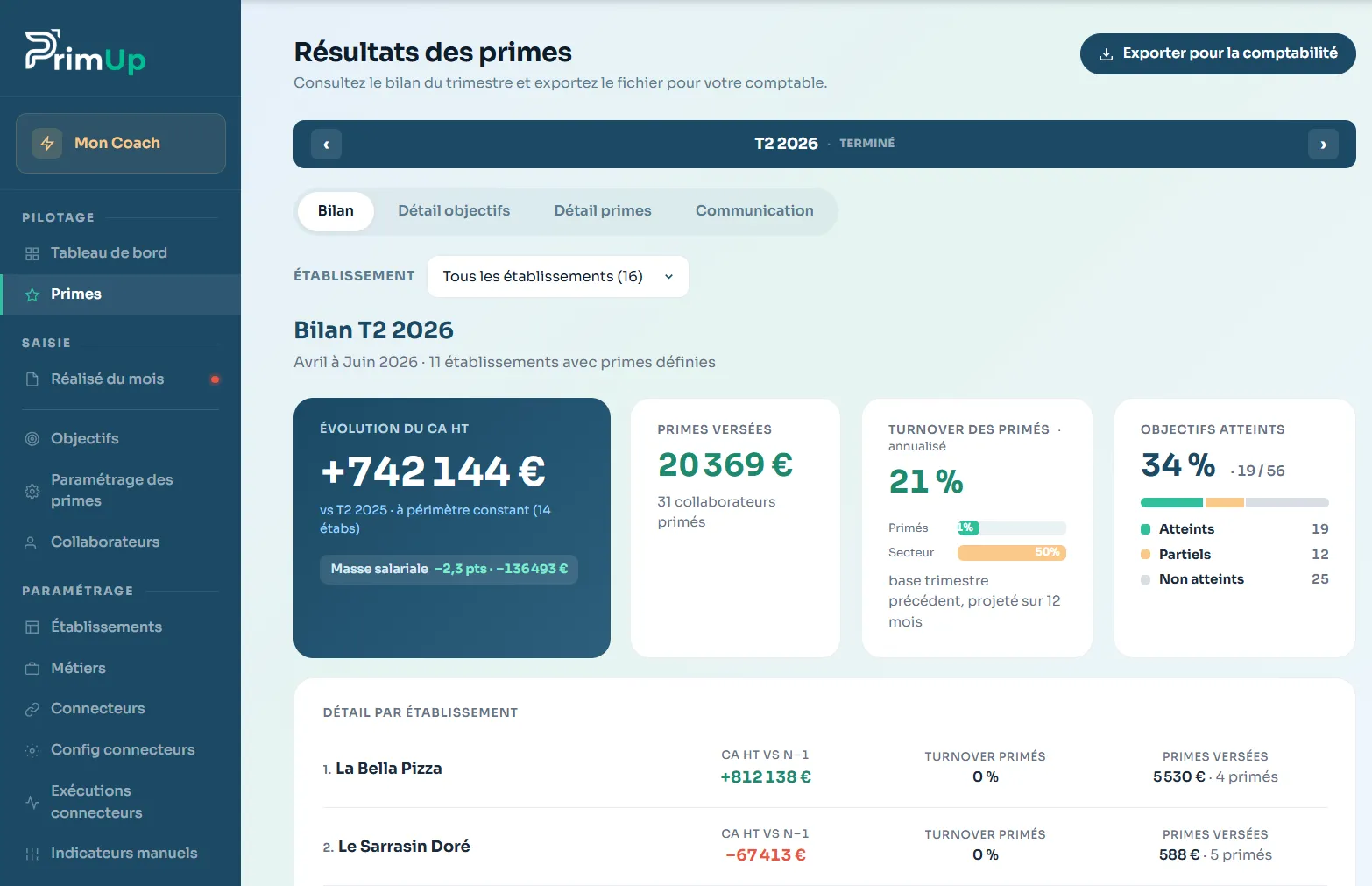
Task: Click the activity icon beside Exécutions connecteurs
Action: point(32,802)
